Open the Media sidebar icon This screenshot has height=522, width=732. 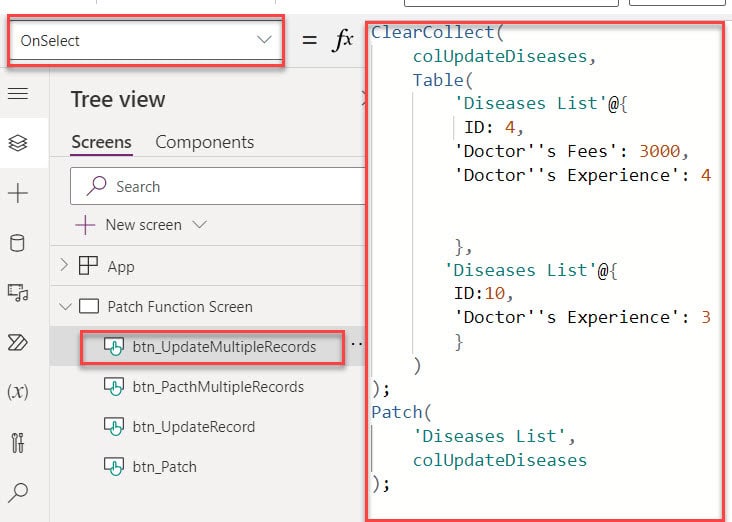(18, 292)
